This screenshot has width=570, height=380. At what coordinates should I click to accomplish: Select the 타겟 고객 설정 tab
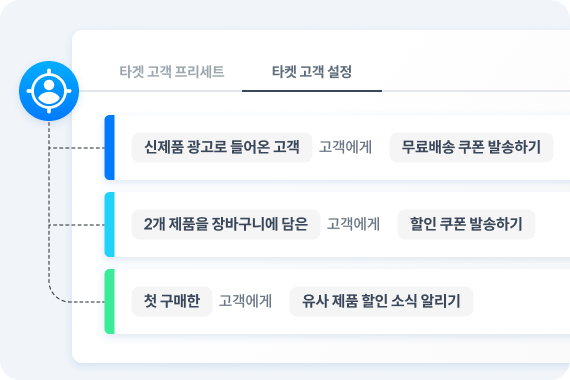point(312,72)
